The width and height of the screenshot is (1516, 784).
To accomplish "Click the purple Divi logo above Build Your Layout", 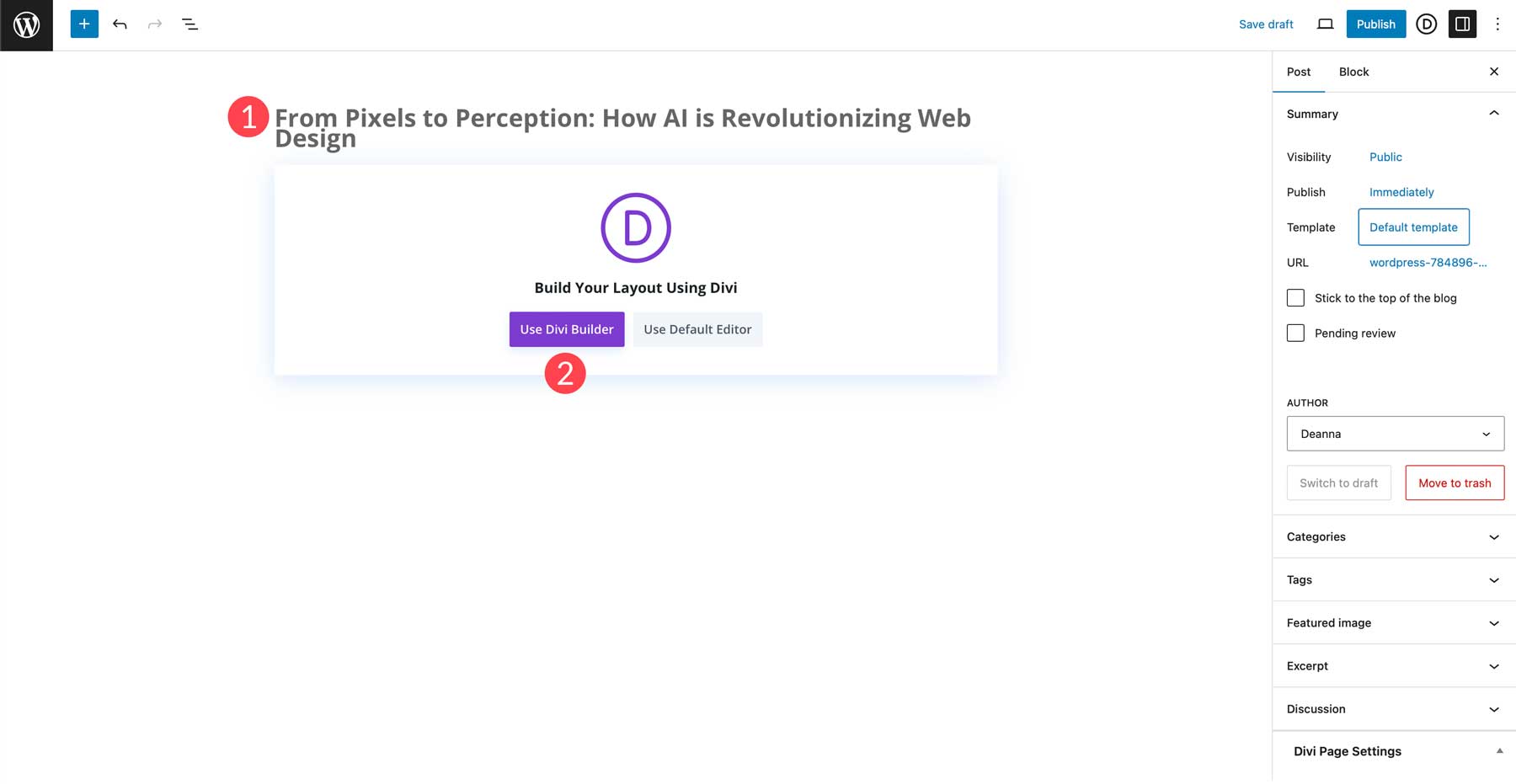I will click(x=635, y=227).
